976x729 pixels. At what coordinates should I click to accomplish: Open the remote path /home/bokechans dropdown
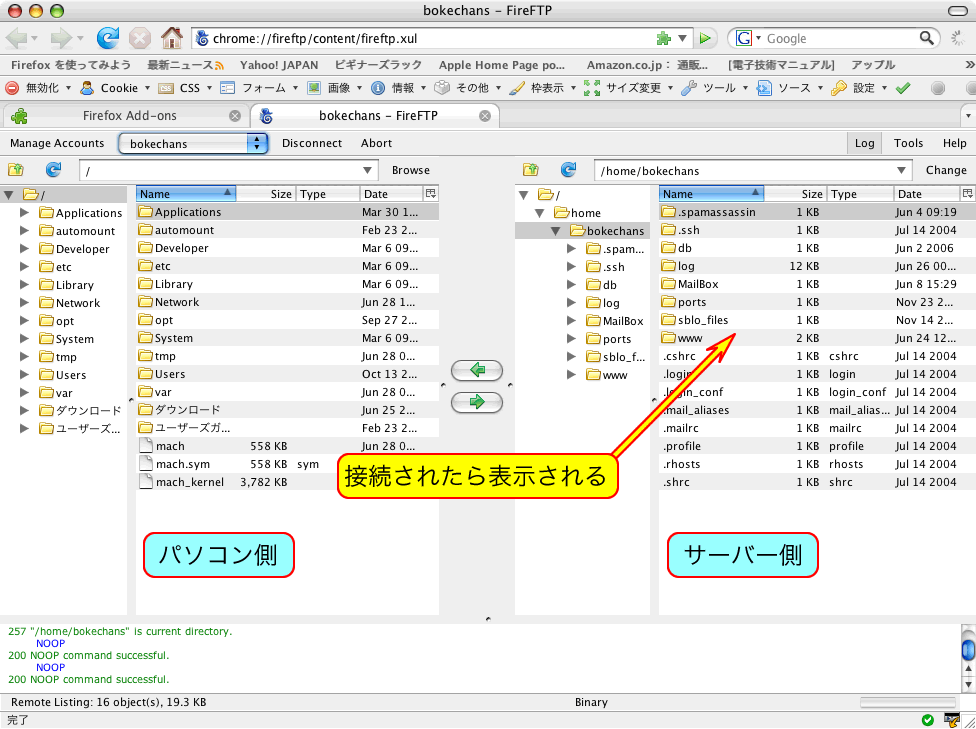point(902,170)
